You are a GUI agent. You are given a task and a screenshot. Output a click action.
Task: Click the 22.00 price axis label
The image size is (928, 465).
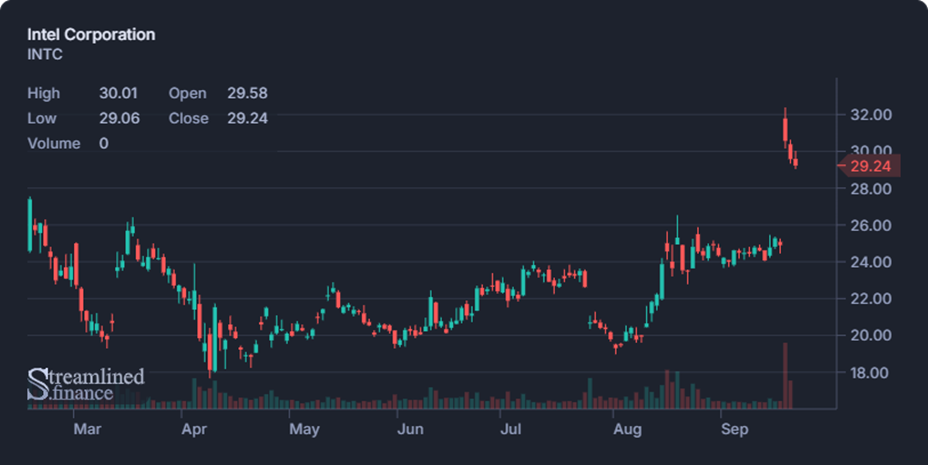pos(871,299)
